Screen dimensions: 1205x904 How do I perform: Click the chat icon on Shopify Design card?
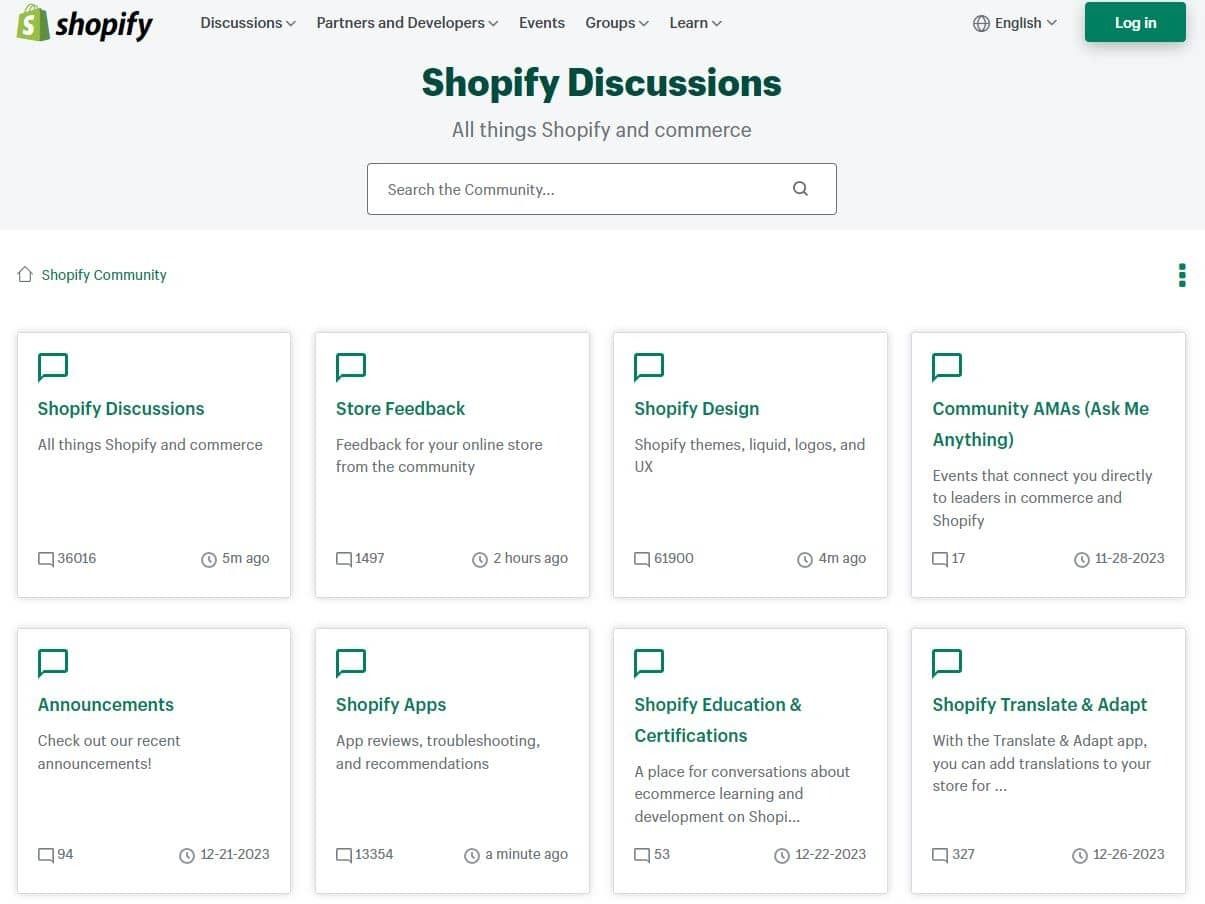point(649,367)
